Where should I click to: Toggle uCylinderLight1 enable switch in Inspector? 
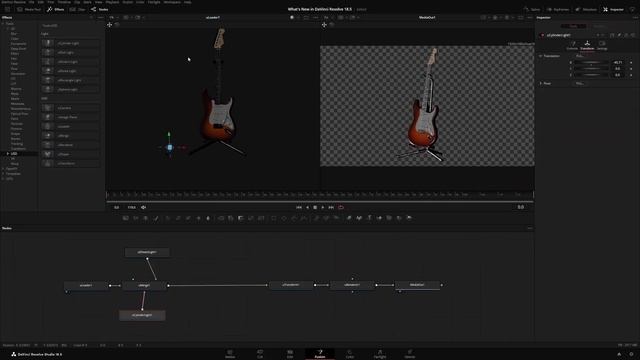pos(542,35)
